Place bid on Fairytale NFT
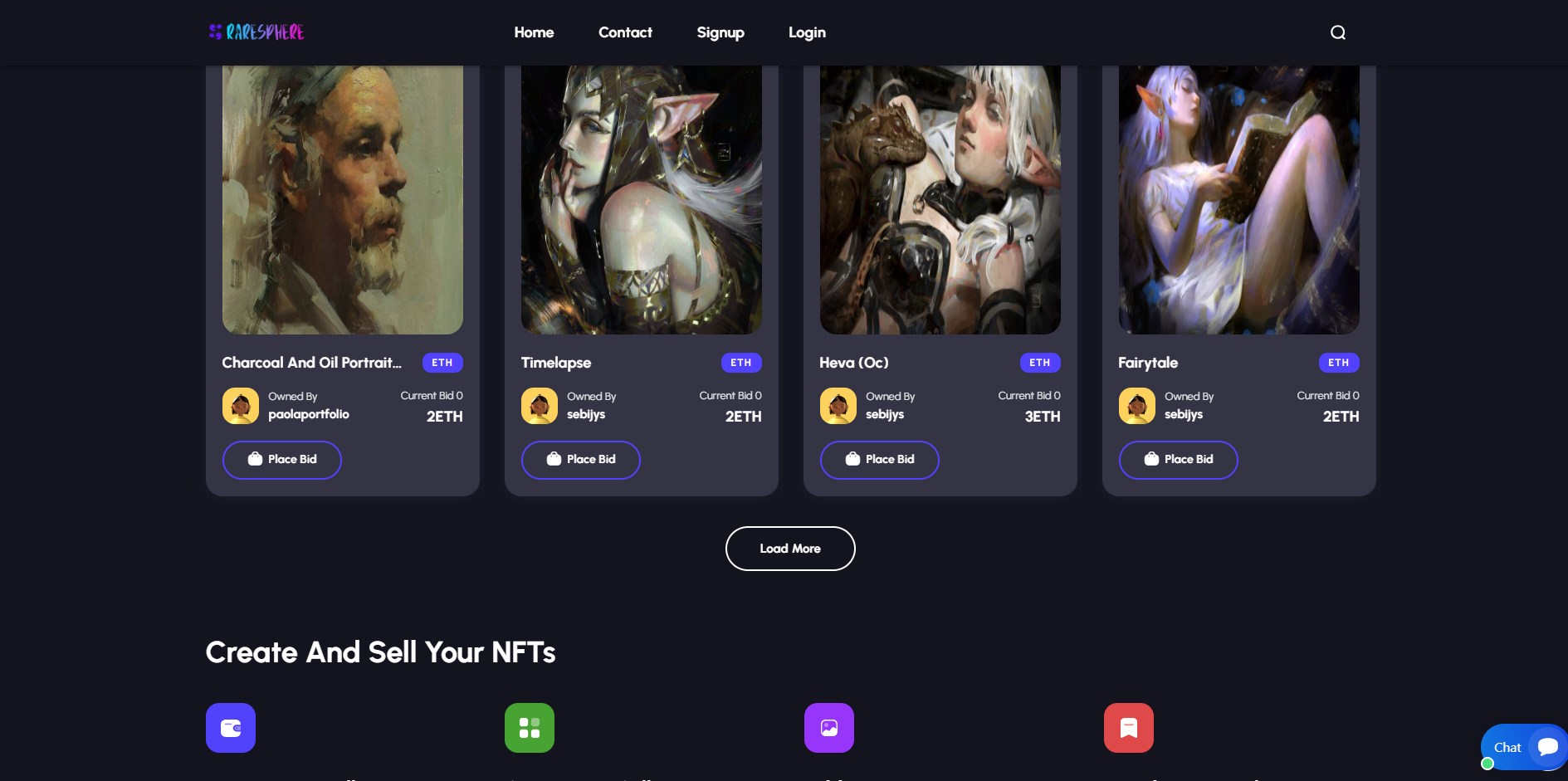The image size is (1568, 781). click(1179, 460)
